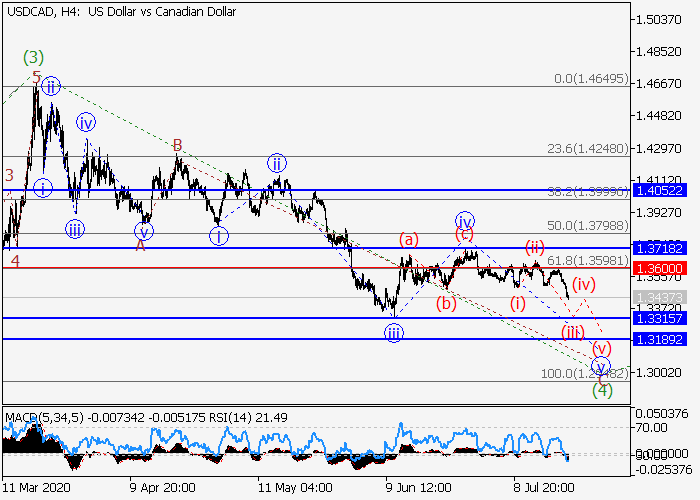Click the circled blue v above green (4)

point(601,367)
